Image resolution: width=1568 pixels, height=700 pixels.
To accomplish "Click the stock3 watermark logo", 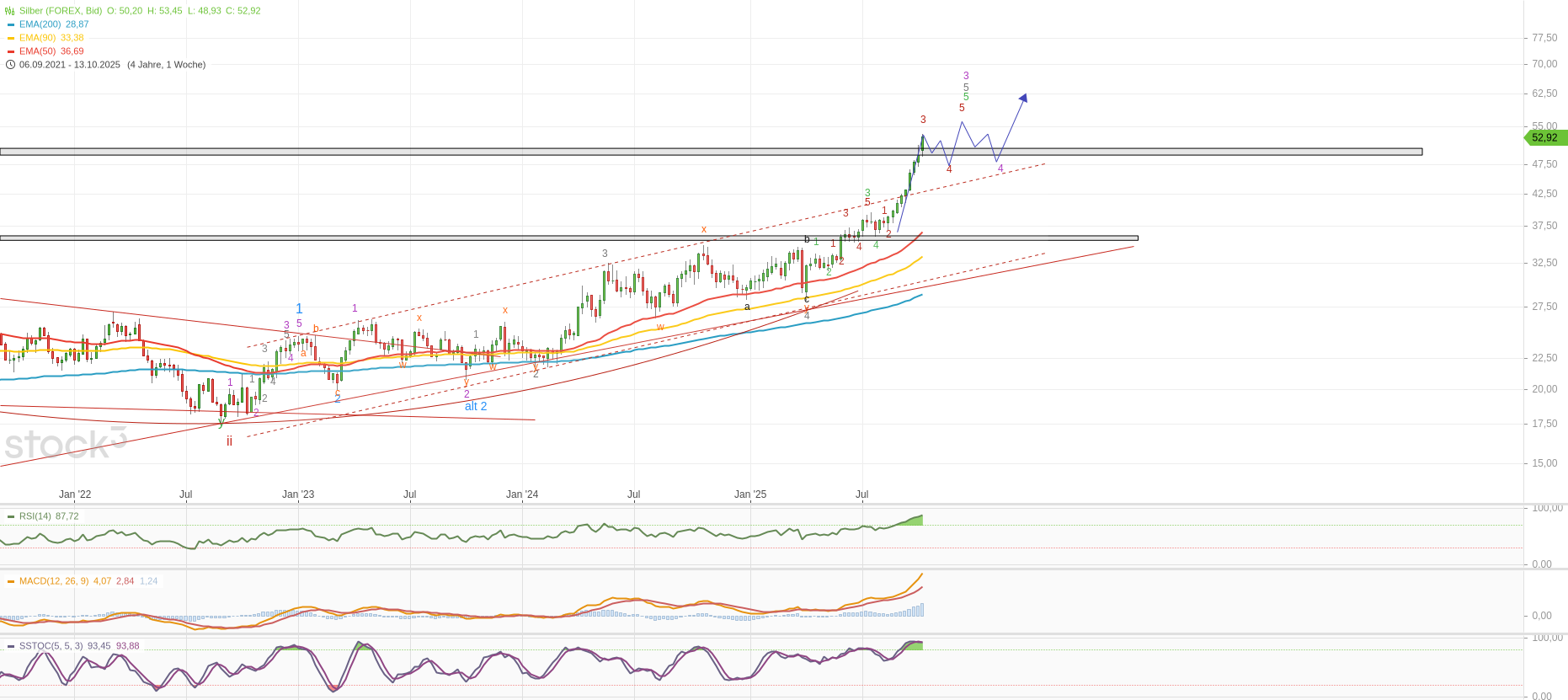I will pyautogui.click(x=65, y=443).
